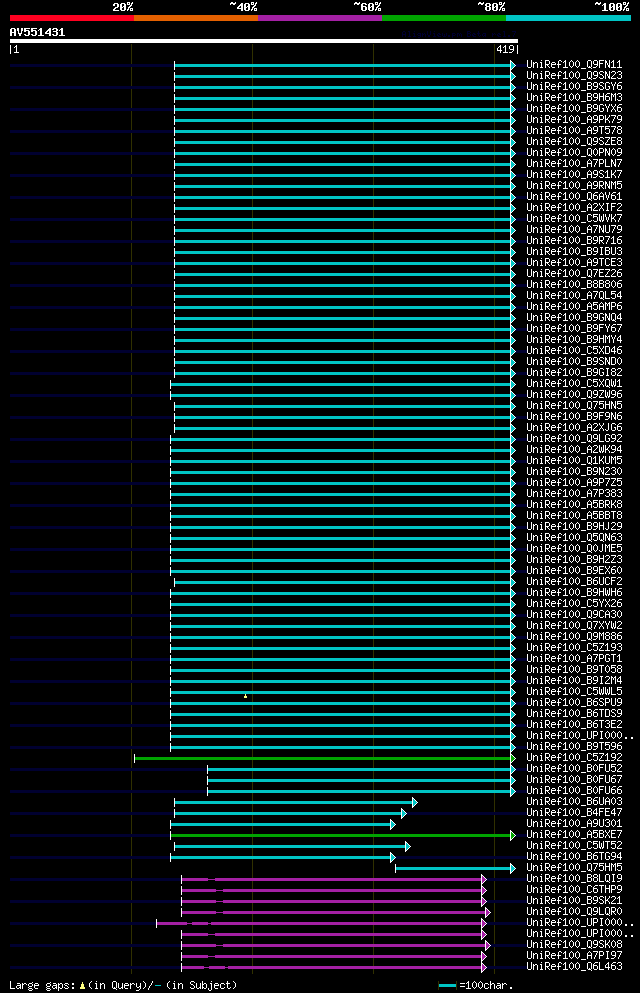Click the Large gaps legend text
Image resolution: width=640 pixels, height=993 pixels.
[123, 986]
